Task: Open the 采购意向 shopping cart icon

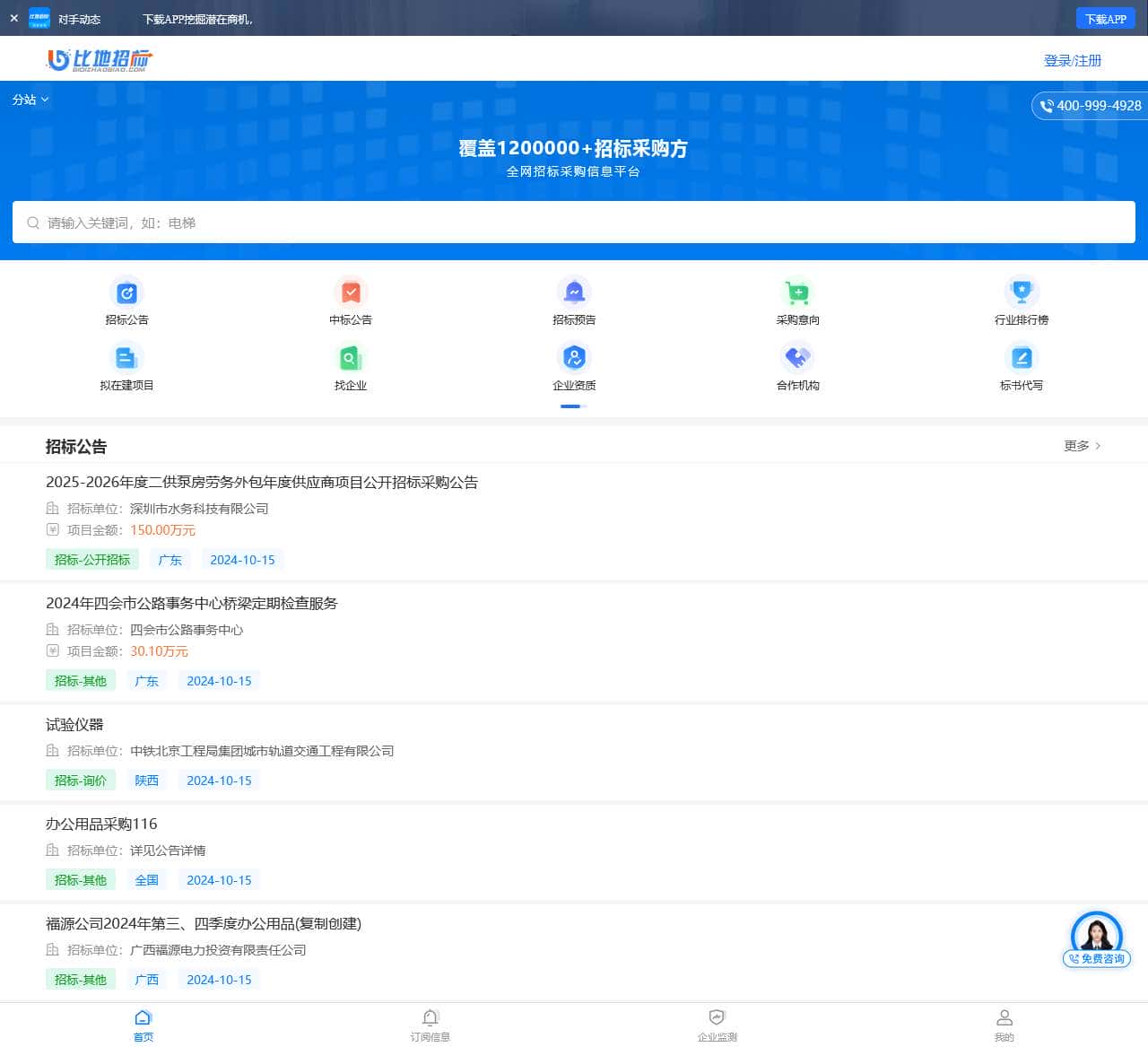Action: pyautogui.click(x=797, y=293)
